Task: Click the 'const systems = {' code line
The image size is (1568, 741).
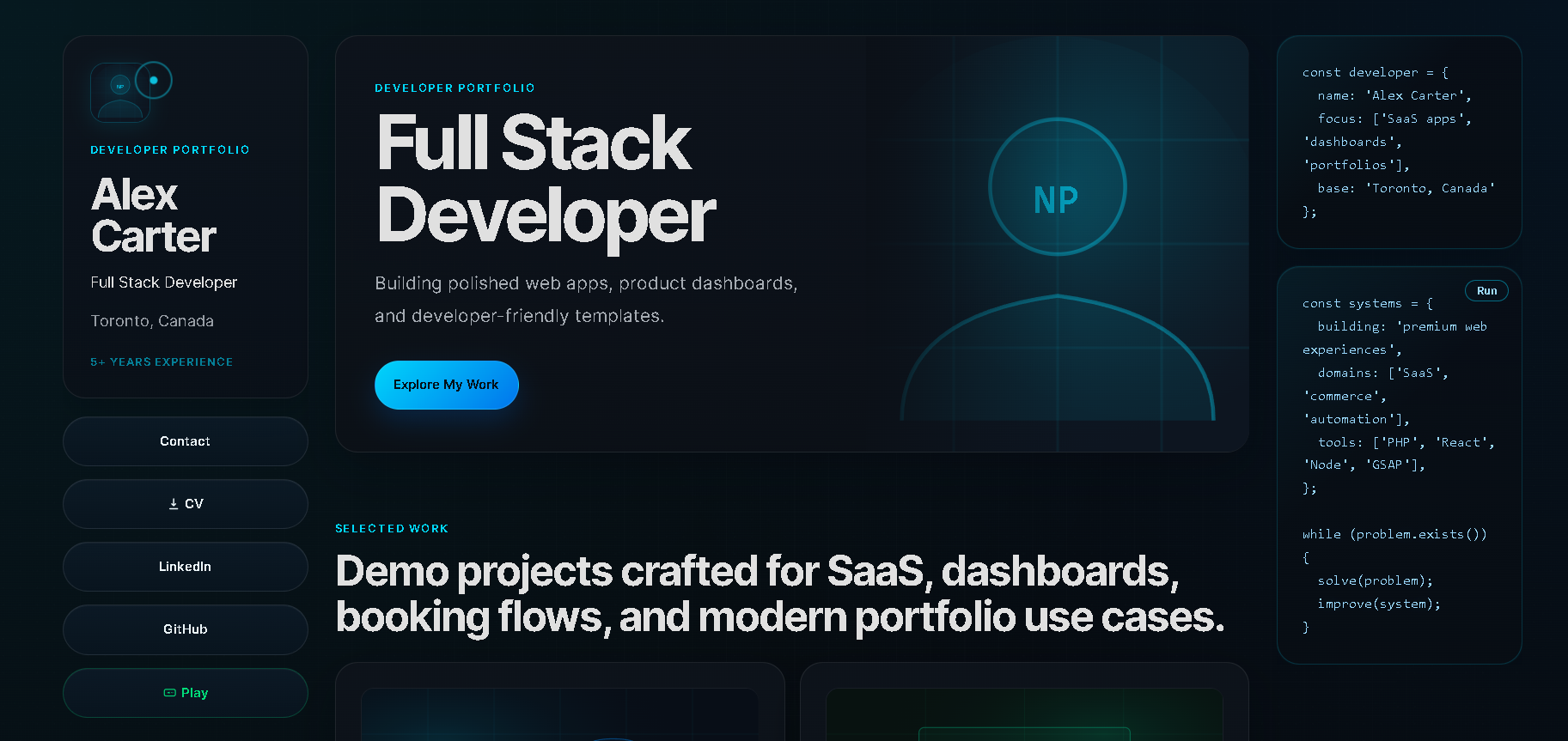Action: point(1368,303)
